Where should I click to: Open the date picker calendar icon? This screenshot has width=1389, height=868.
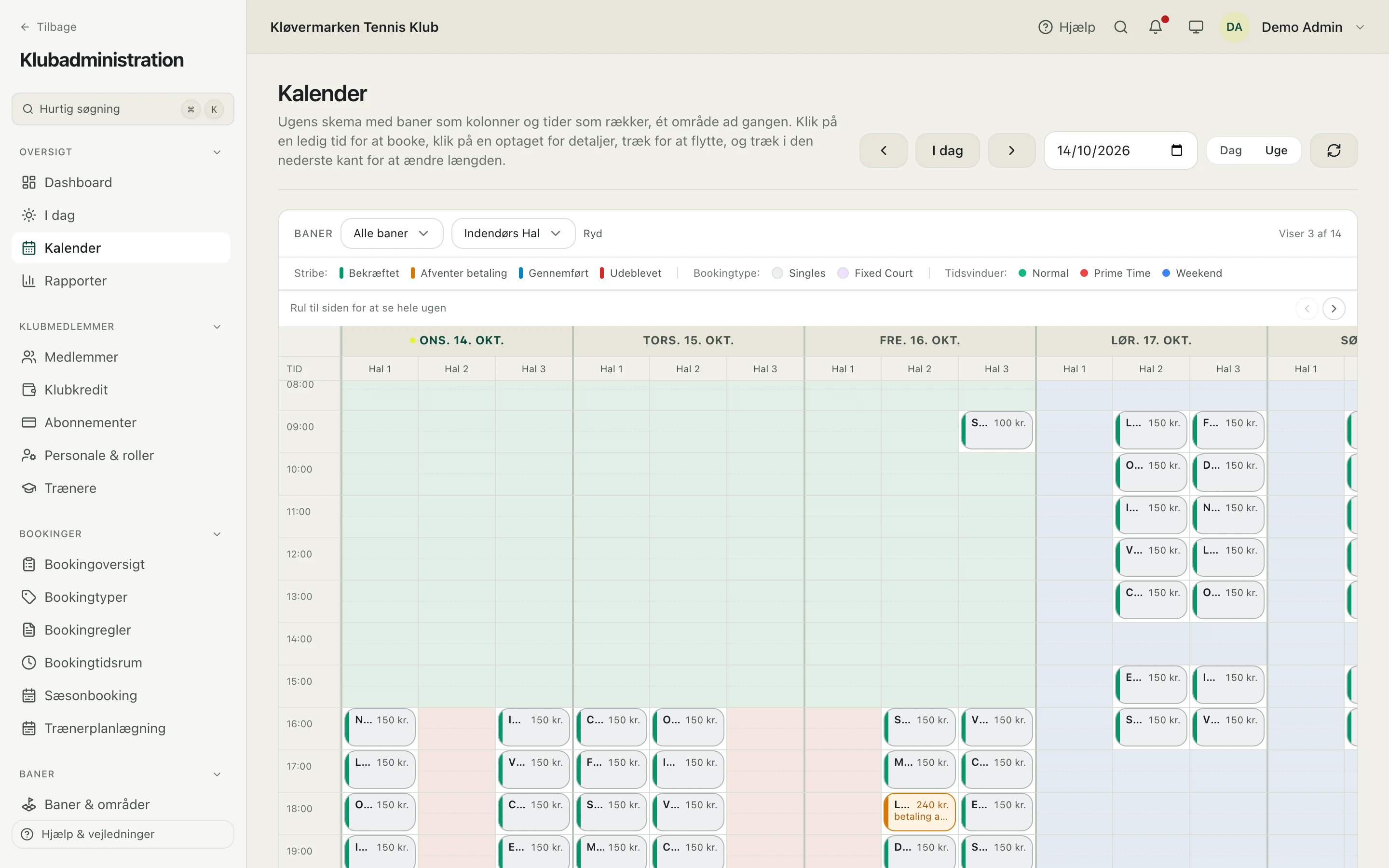click(x=1176, y=150)
